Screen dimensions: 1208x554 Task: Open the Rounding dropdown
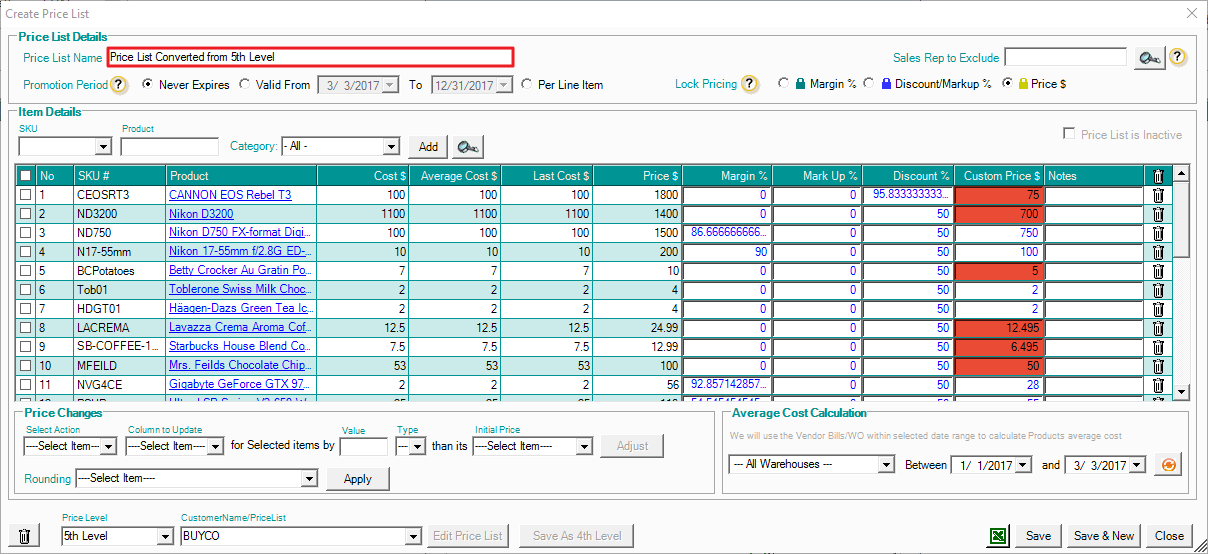click(x=308, y=479)
